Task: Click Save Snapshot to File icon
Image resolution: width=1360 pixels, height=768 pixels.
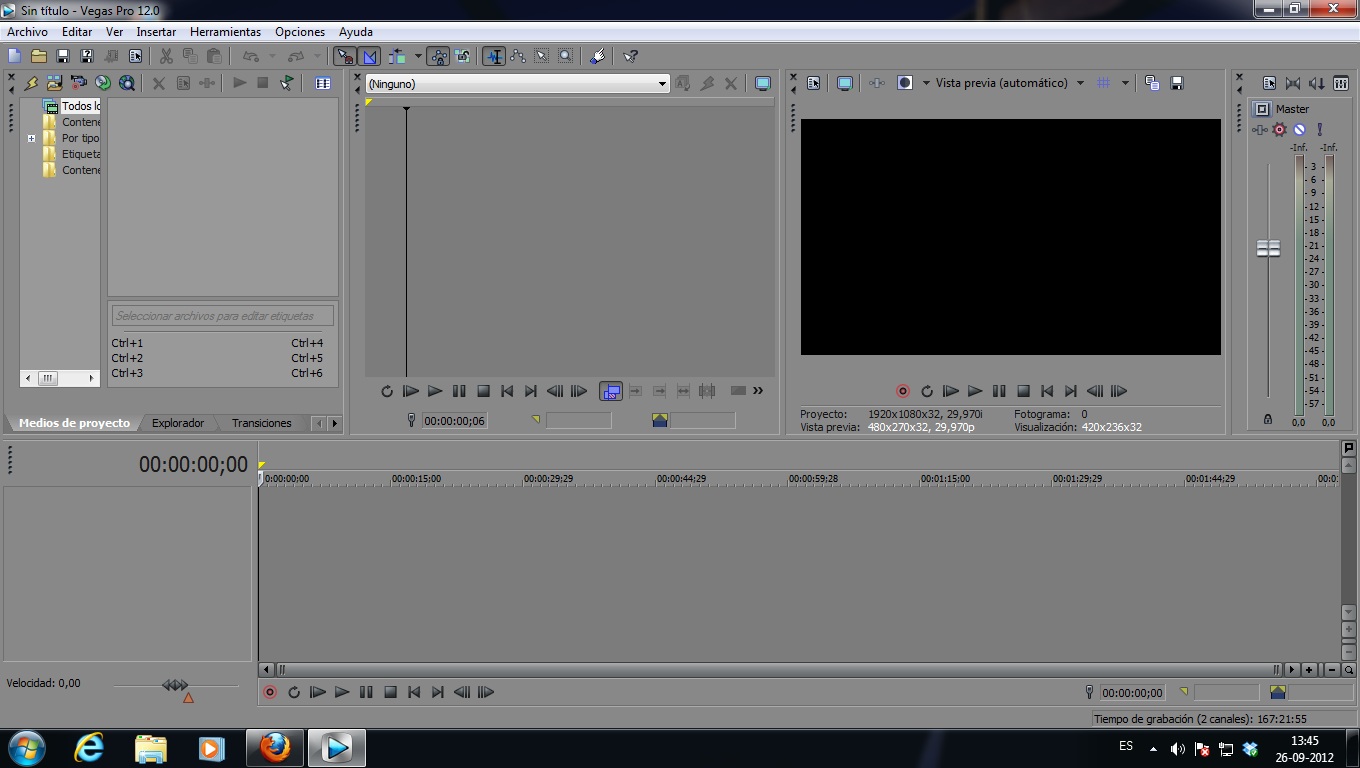Action: [1177, 83]
